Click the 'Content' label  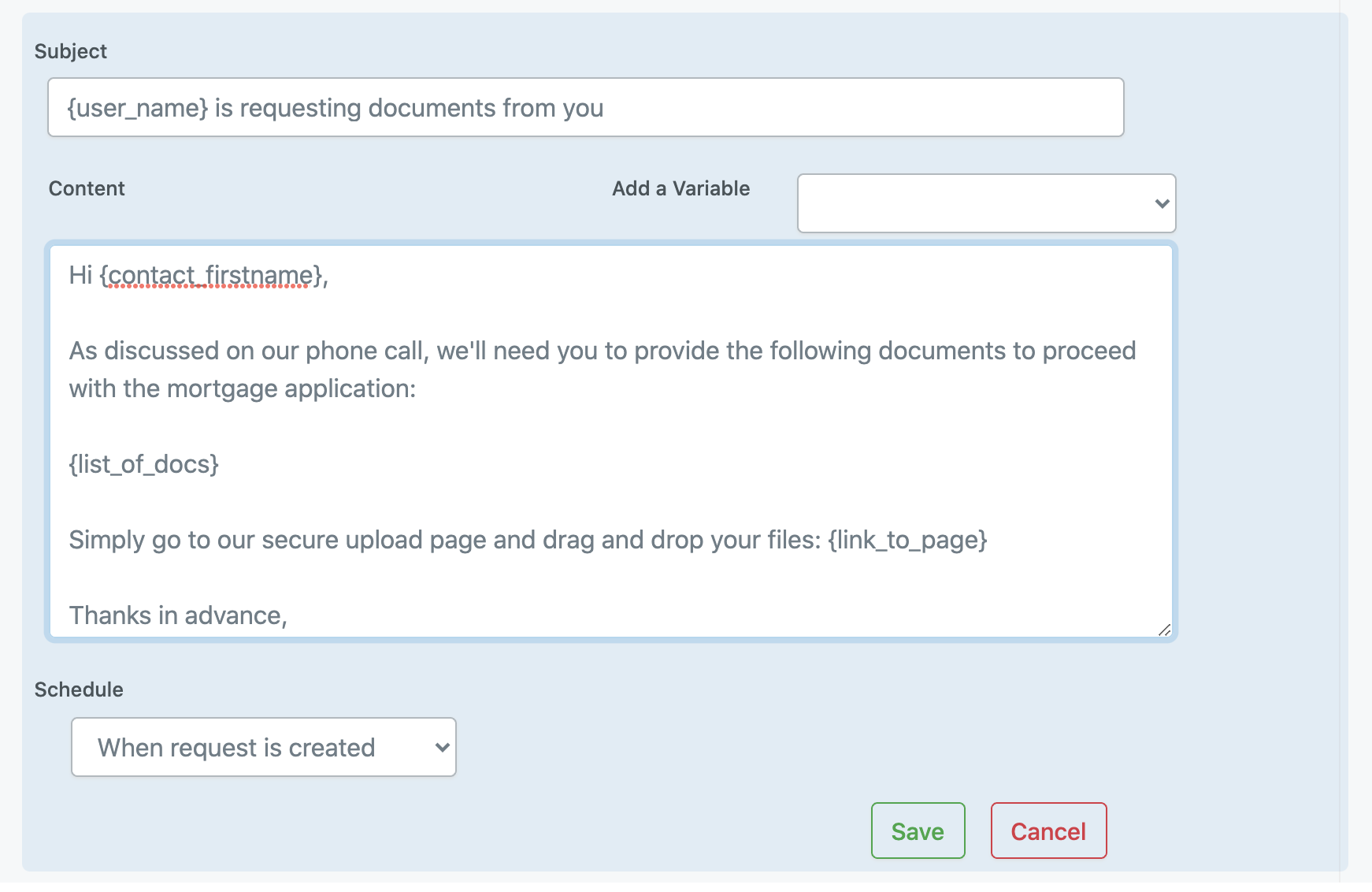point(87,188)
